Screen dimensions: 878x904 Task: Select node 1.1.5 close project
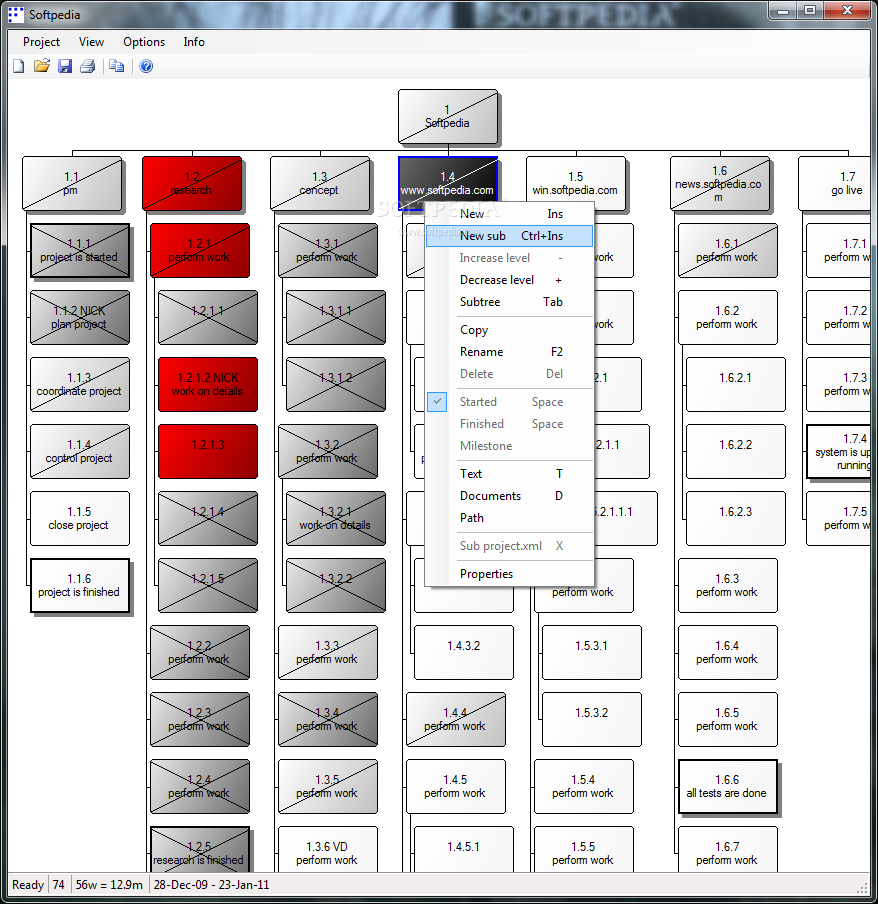[x=80, y=518]
